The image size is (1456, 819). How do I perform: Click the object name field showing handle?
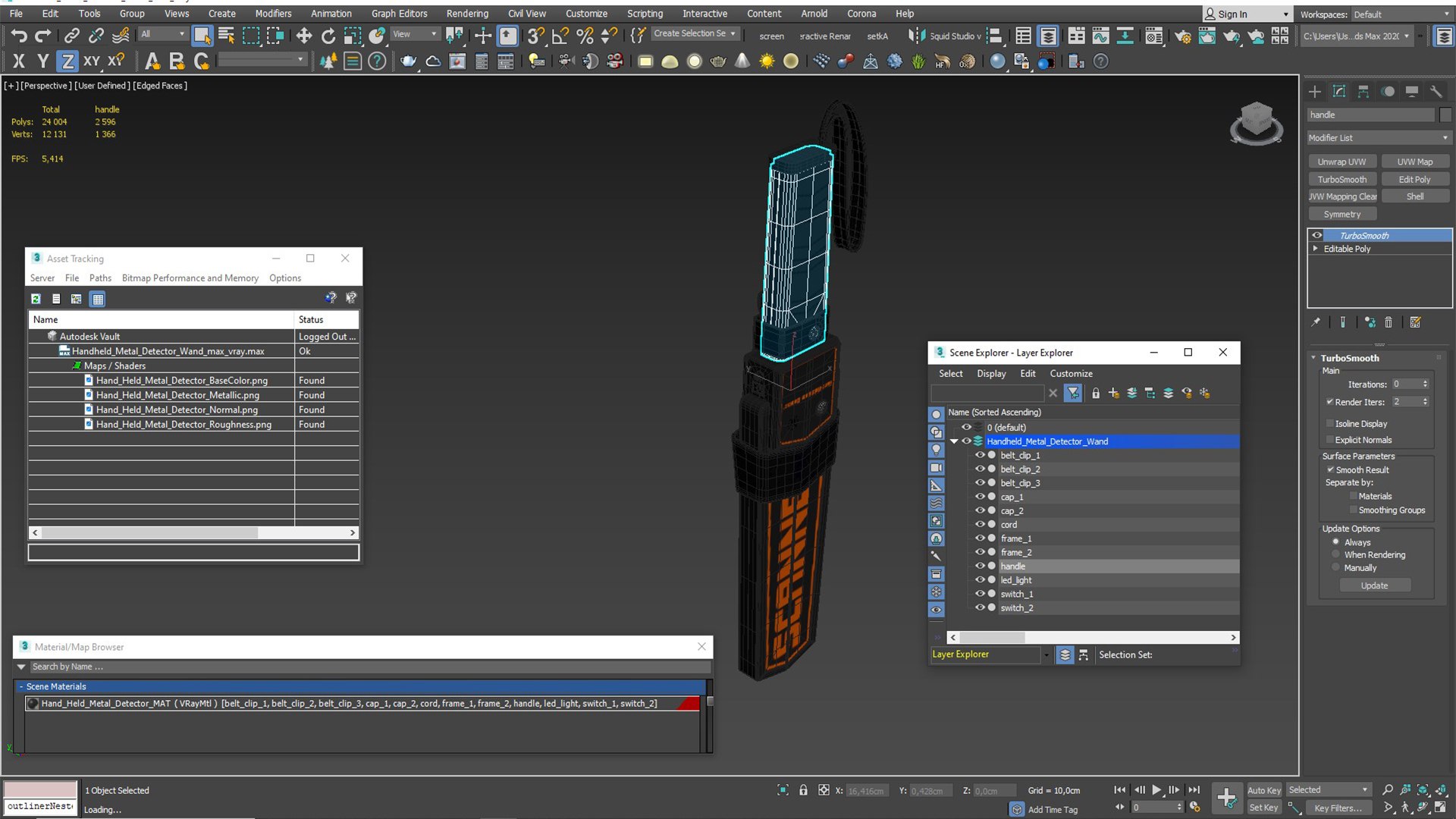click(x=1371, y=115)
